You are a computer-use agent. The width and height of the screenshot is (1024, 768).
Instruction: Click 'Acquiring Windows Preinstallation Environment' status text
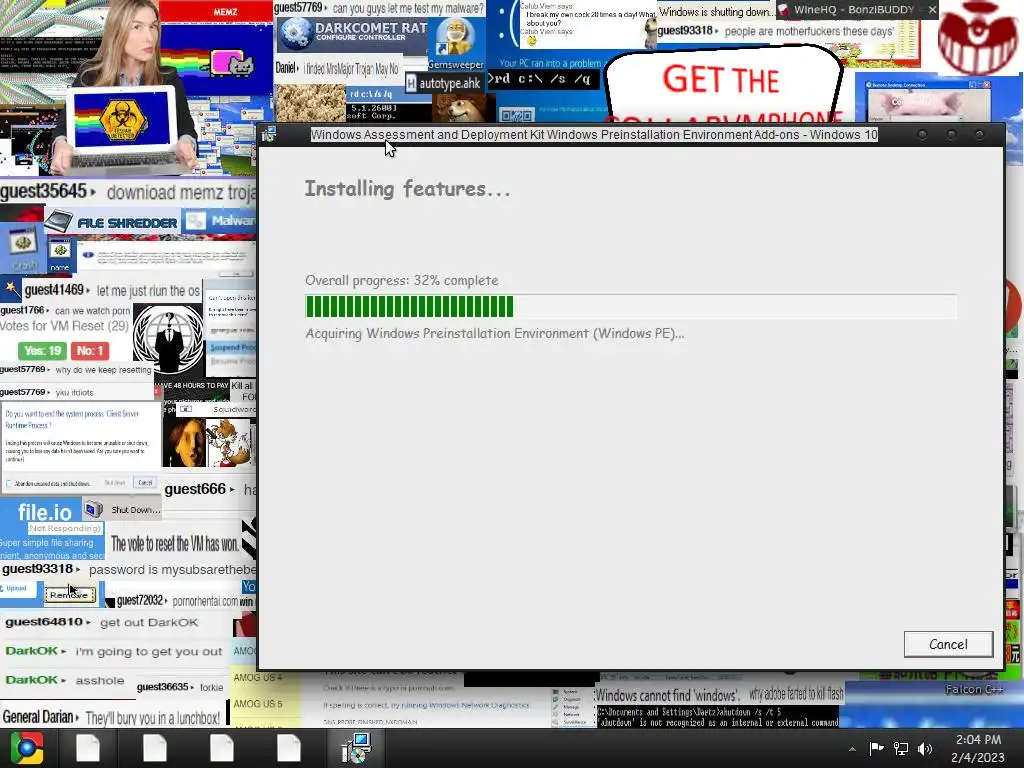point(495,334)
